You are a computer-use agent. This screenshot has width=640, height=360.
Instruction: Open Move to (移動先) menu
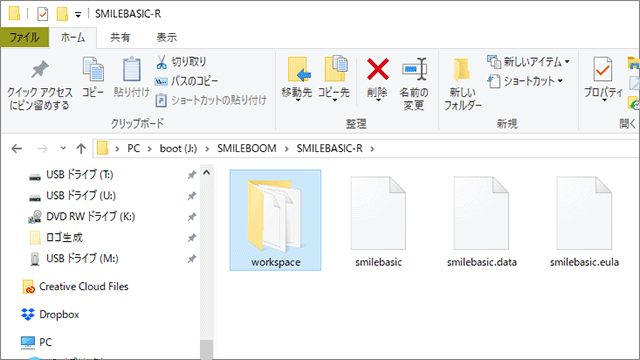tap(297, 79)
